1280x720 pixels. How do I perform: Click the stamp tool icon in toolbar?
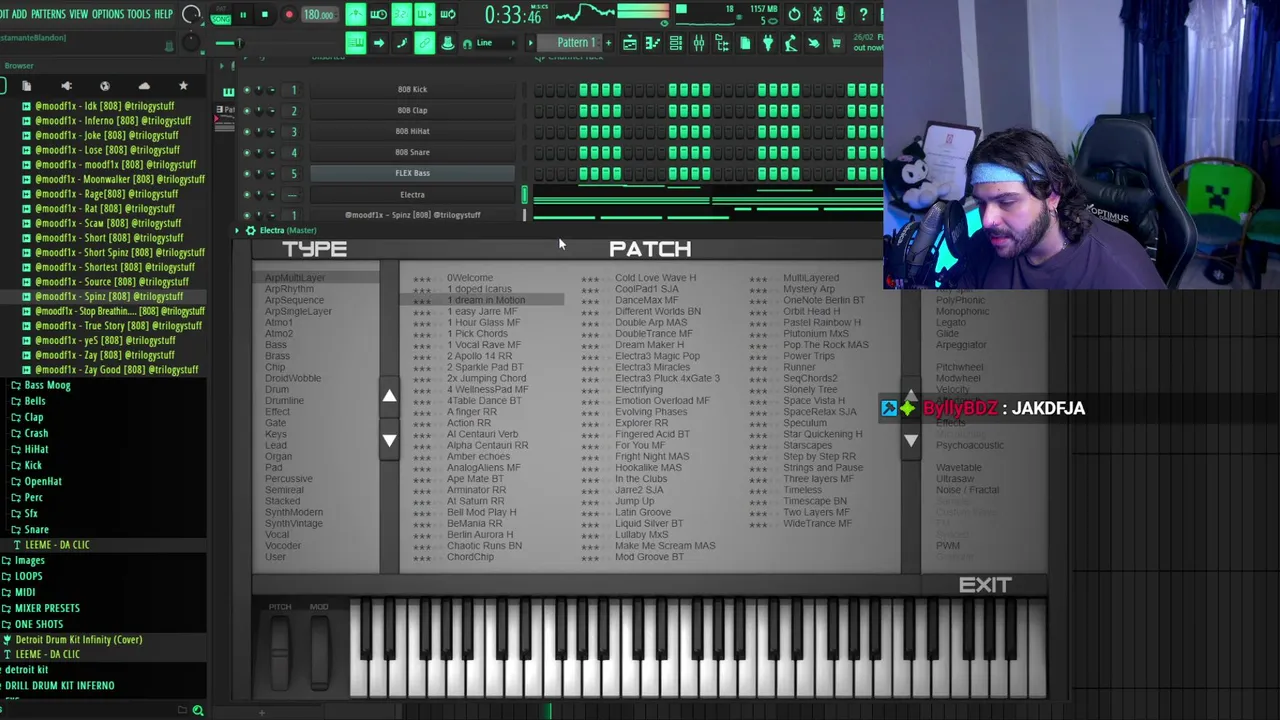tap(447, 43)
